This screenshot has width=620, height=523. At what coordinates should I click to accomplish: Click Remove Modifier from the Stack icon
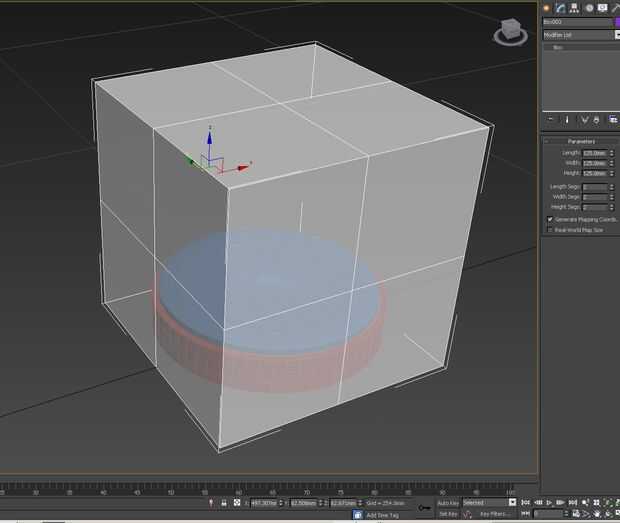[x=597, y=119]
